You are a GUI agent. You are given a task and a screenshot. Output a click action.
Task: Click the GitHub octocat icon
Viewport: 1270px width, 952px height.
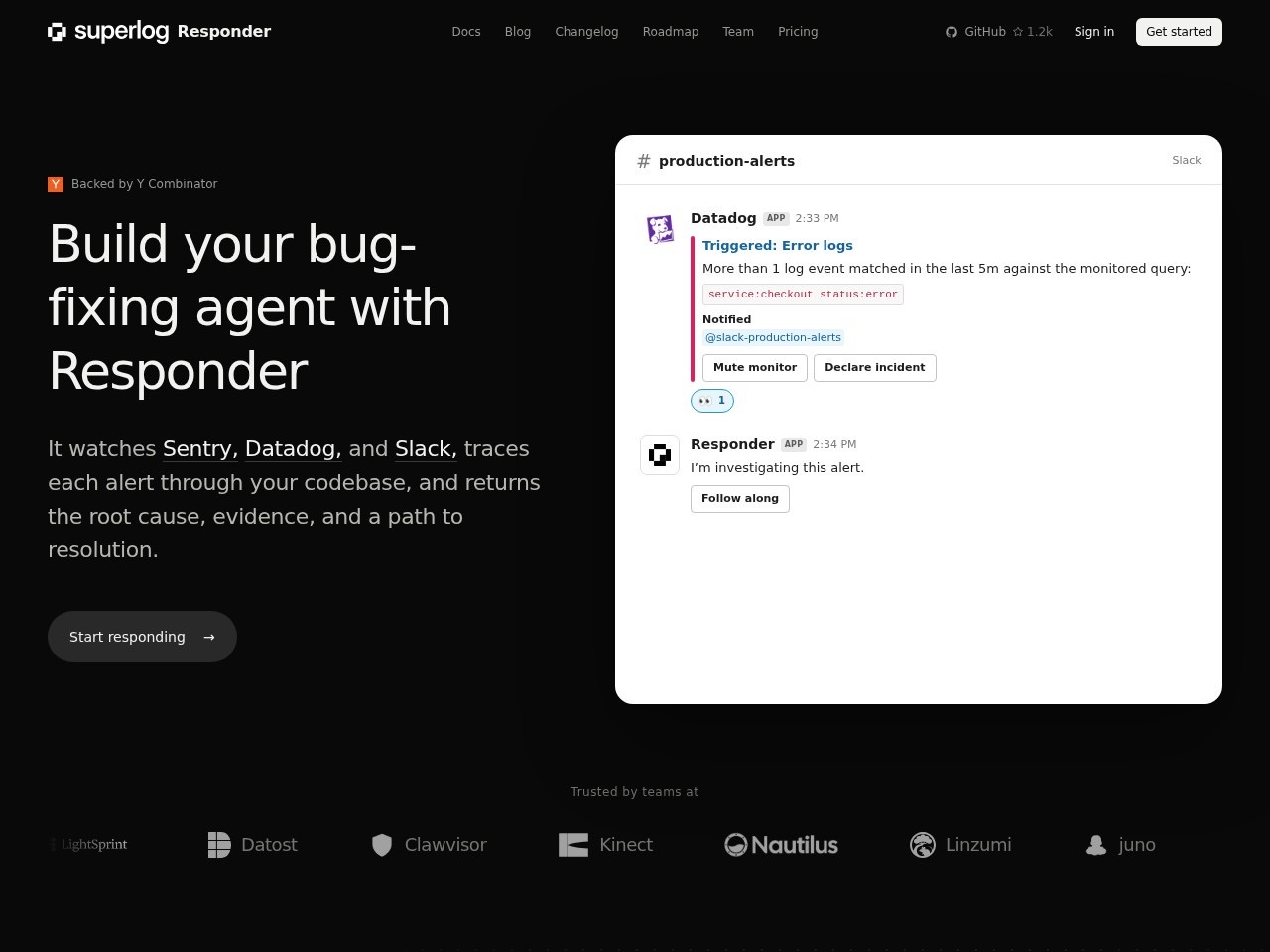(952, 32)
